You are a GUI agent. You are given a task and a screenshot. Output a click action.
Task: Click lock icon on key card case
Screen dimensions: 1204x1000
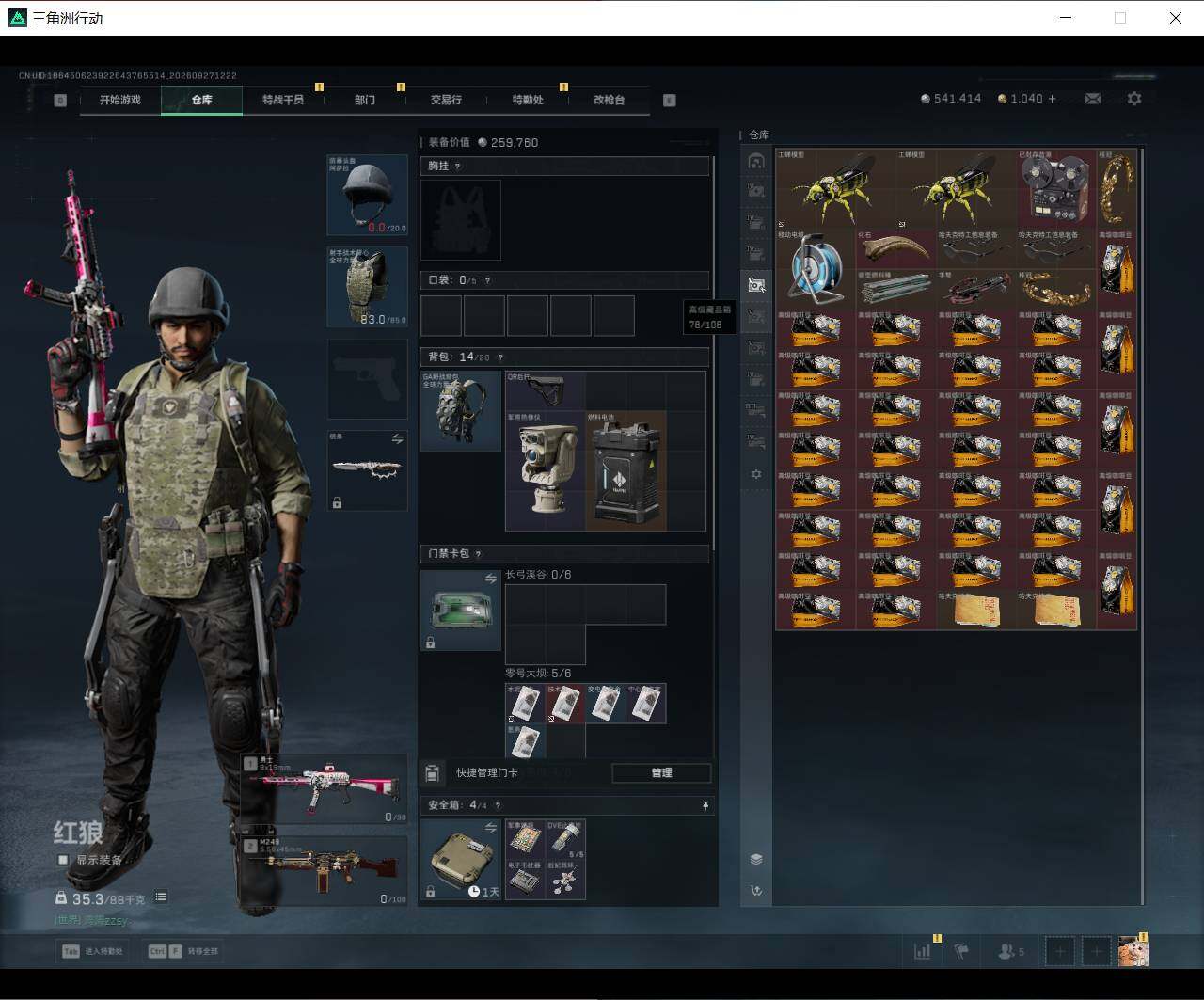pos(430,643)
